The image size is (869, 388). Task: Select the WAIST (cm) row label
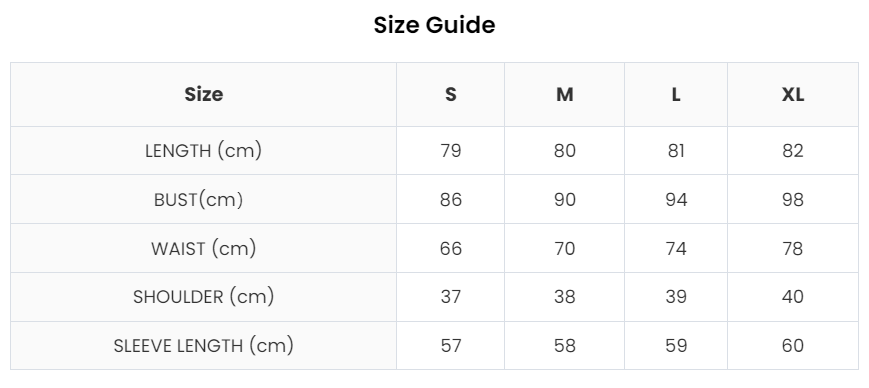tap(203, 248)
